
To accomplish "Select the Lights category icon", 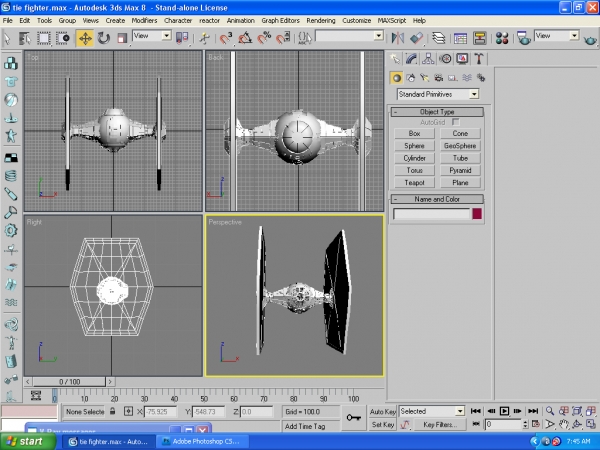I will (424, 78).
